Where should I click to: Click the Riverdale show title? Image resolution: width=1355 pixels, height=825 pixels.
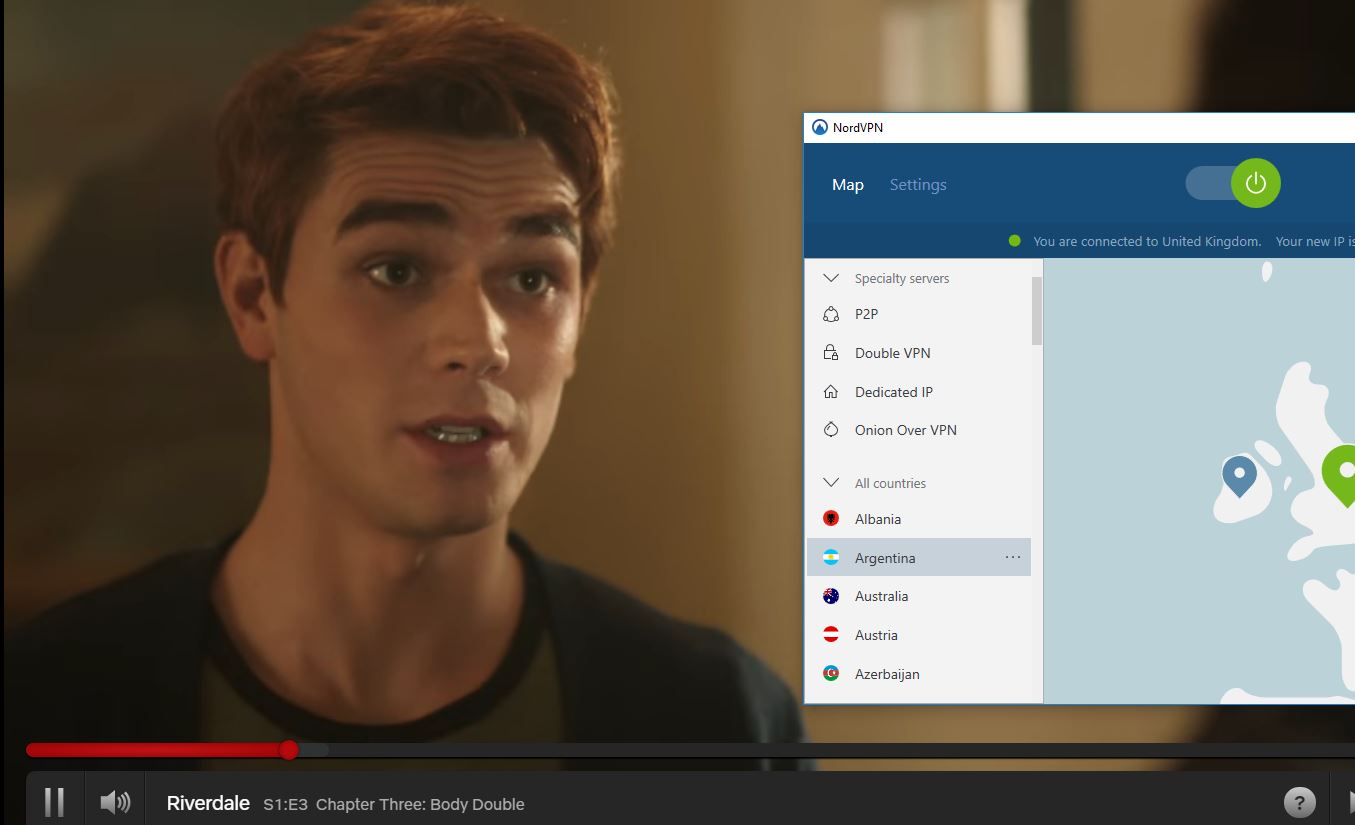click(208, 803)
